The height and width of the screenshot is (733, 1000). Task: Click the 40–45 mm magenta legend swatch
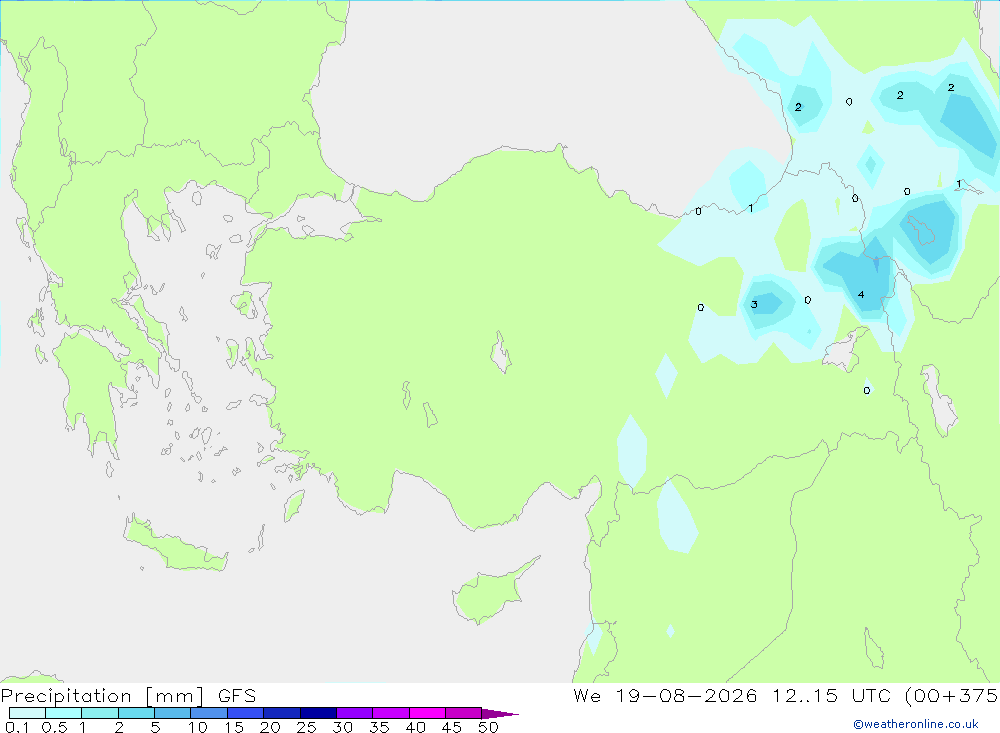click(x=427, y=713)
